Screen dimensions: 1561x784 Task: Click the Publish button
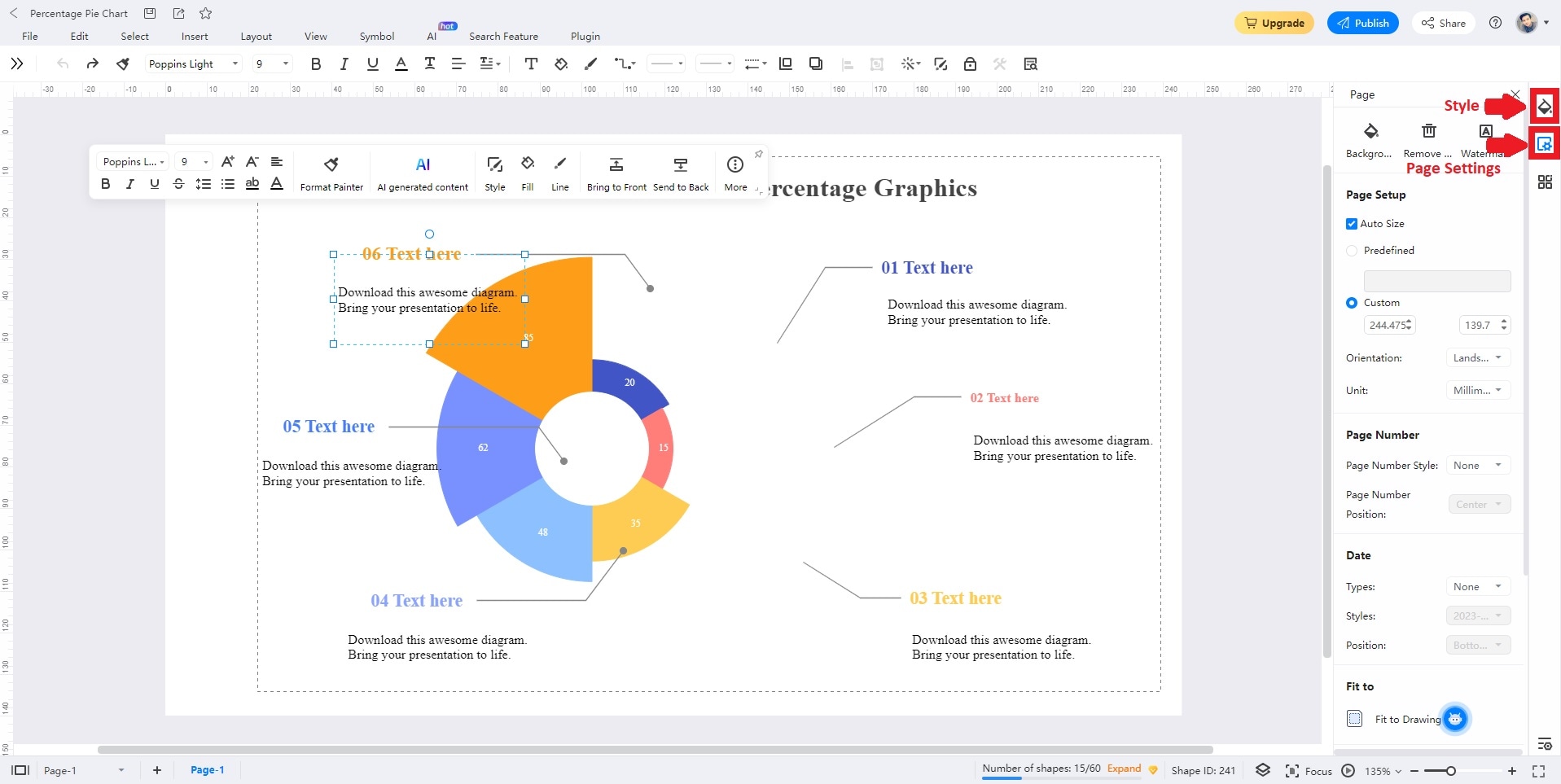click(1362, 23)
